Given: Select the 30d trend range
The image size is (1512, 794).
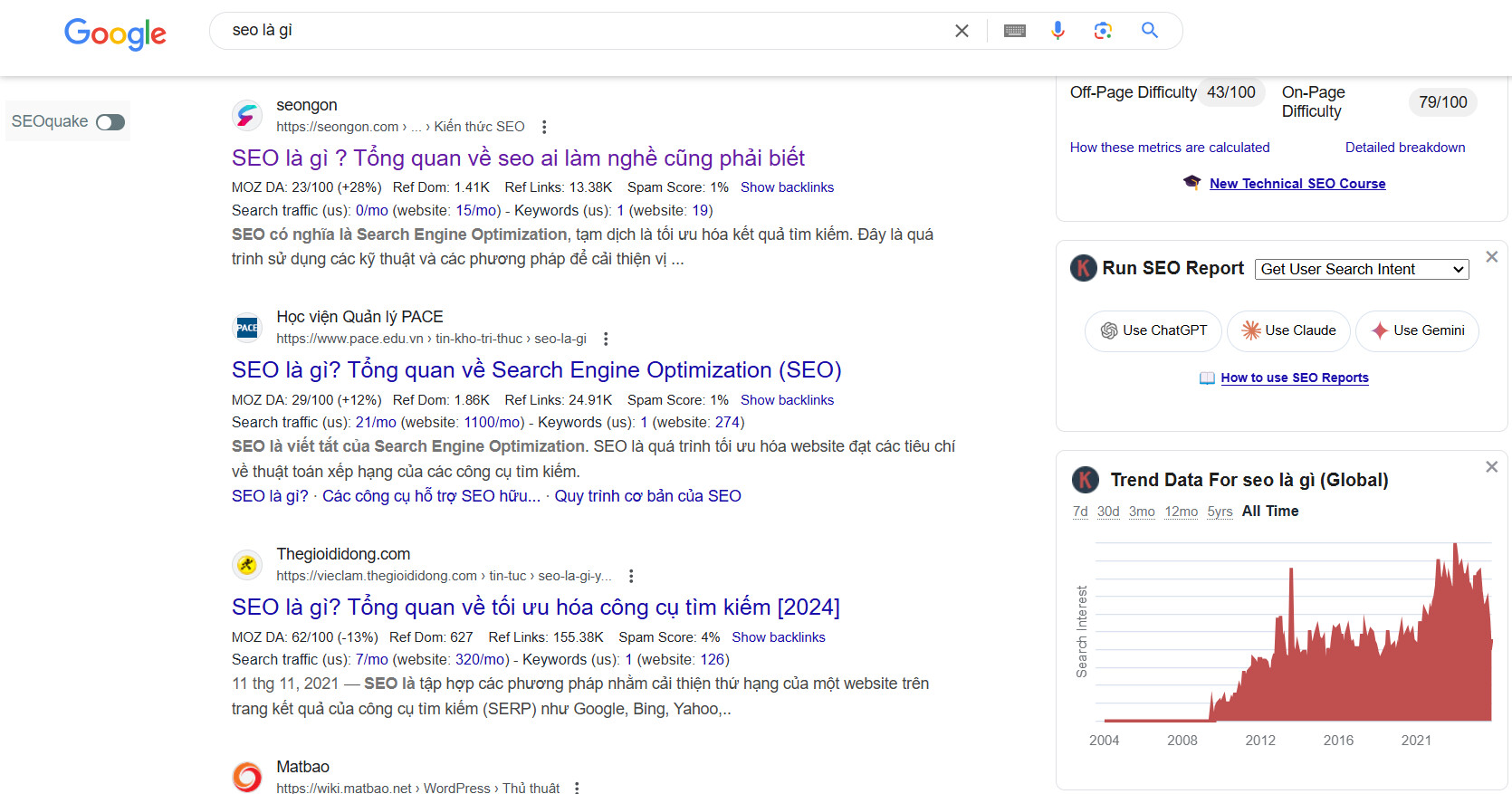Looking at the screenshot, I should click(x=1108, y=512).
